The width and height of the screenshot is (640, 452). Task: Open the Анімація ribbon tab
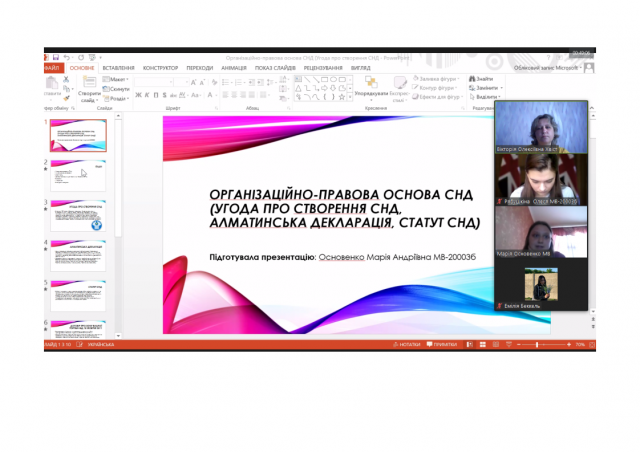tap(233, 68)
